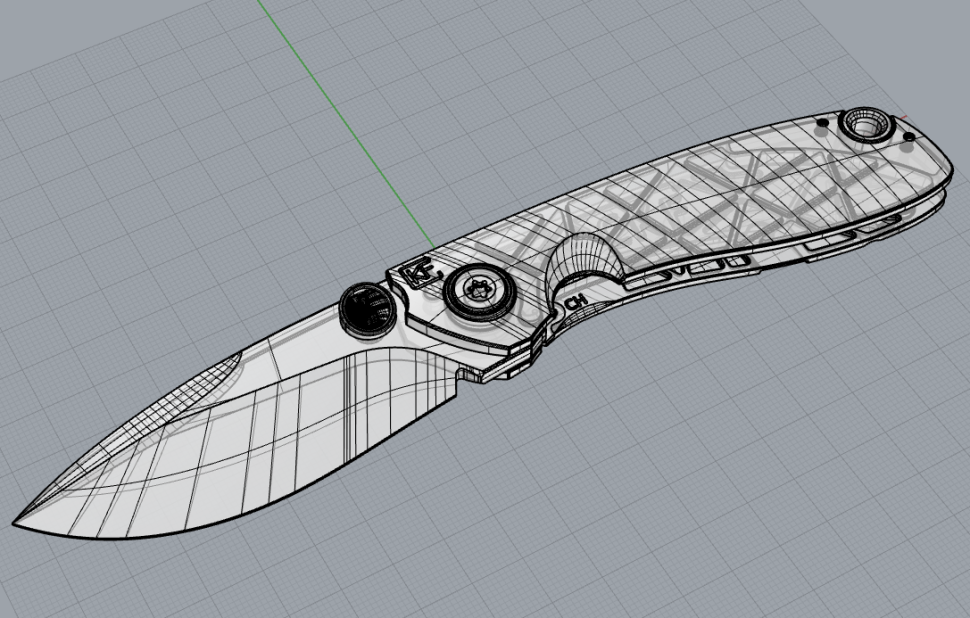This screenshot has width=970, height=618.
Task: Click the KF maker's mark engraving
Action: tap(416, 274)
